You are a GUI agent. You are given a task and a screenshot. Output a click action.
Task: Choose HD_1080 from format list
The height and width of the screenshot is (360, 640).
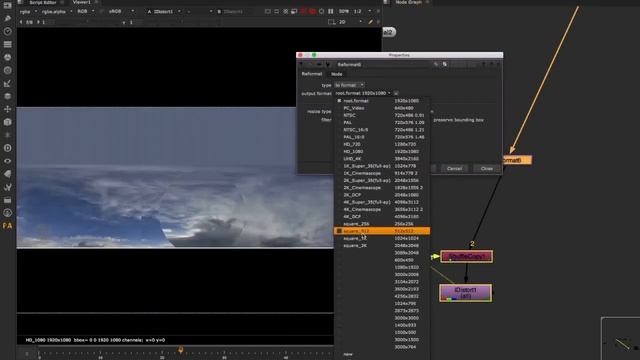382,151
